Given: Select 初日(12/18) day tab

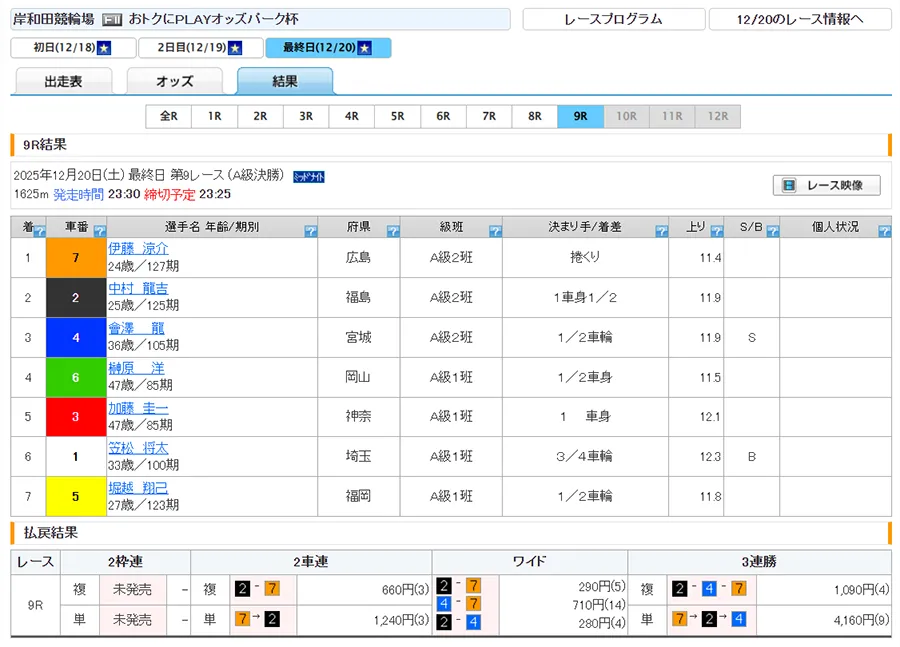Looking at the screenshot, I should click(x=71, y=48).
